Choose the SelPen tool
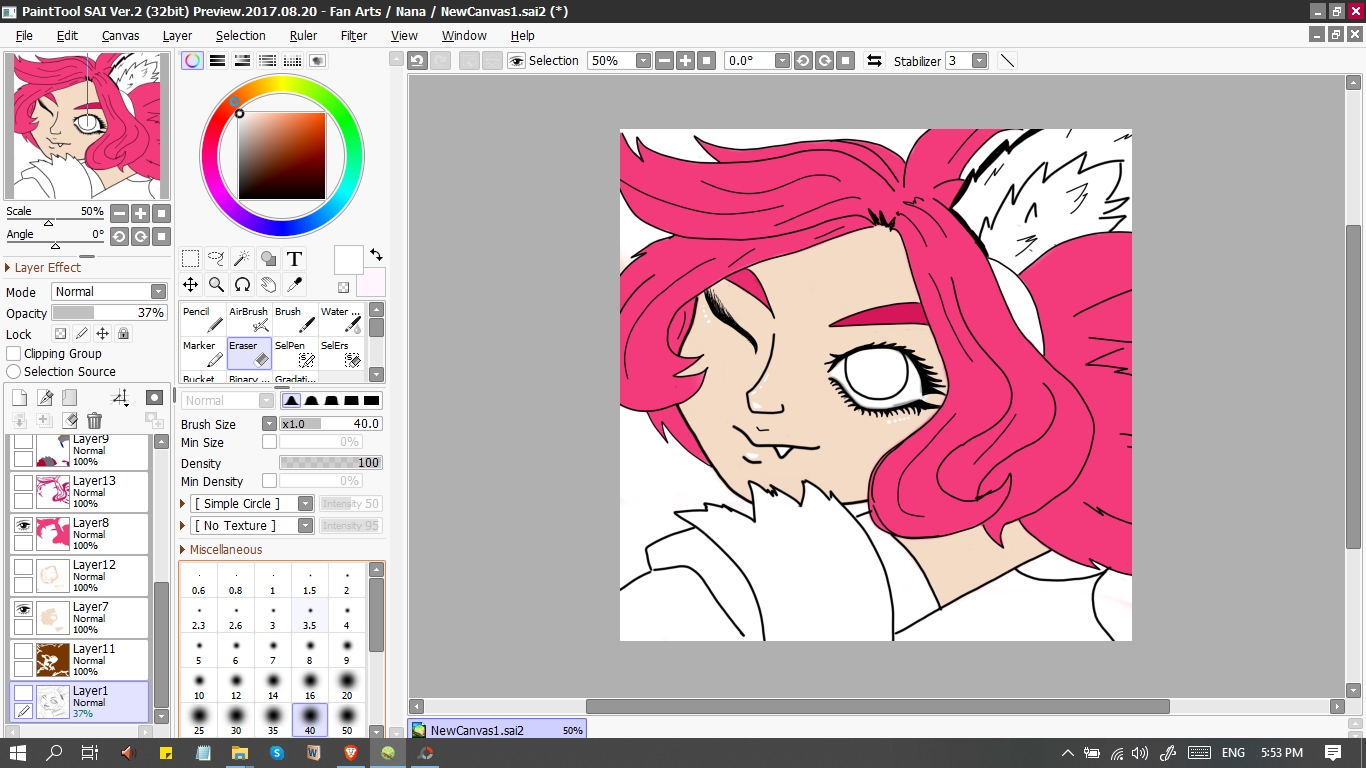 point(295,354)
